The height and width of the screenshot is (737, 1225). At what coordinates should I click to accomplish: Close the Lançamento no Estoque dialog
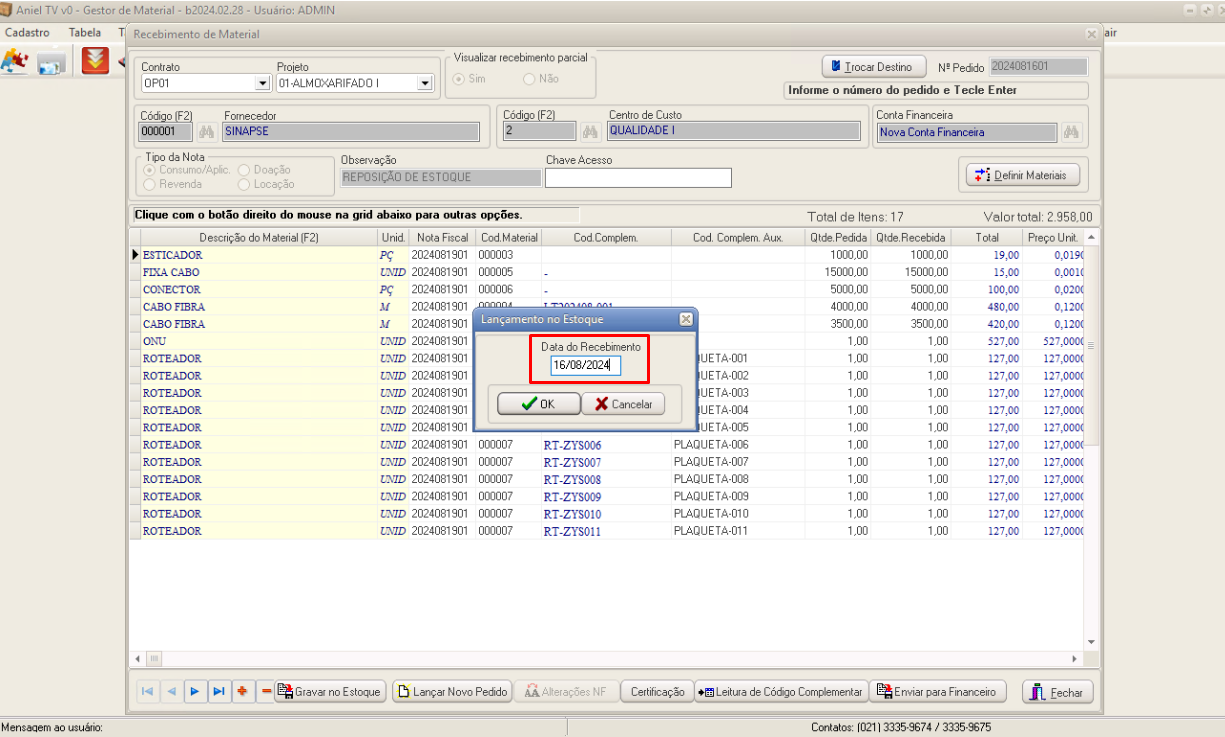(x=685, y=319)
